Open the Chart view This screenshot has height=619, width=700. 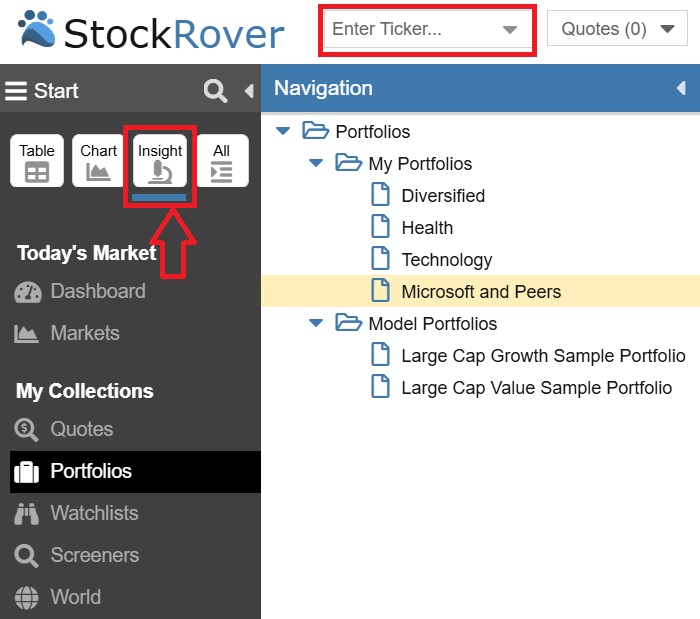pyautogui.click(x=98, y=161)
